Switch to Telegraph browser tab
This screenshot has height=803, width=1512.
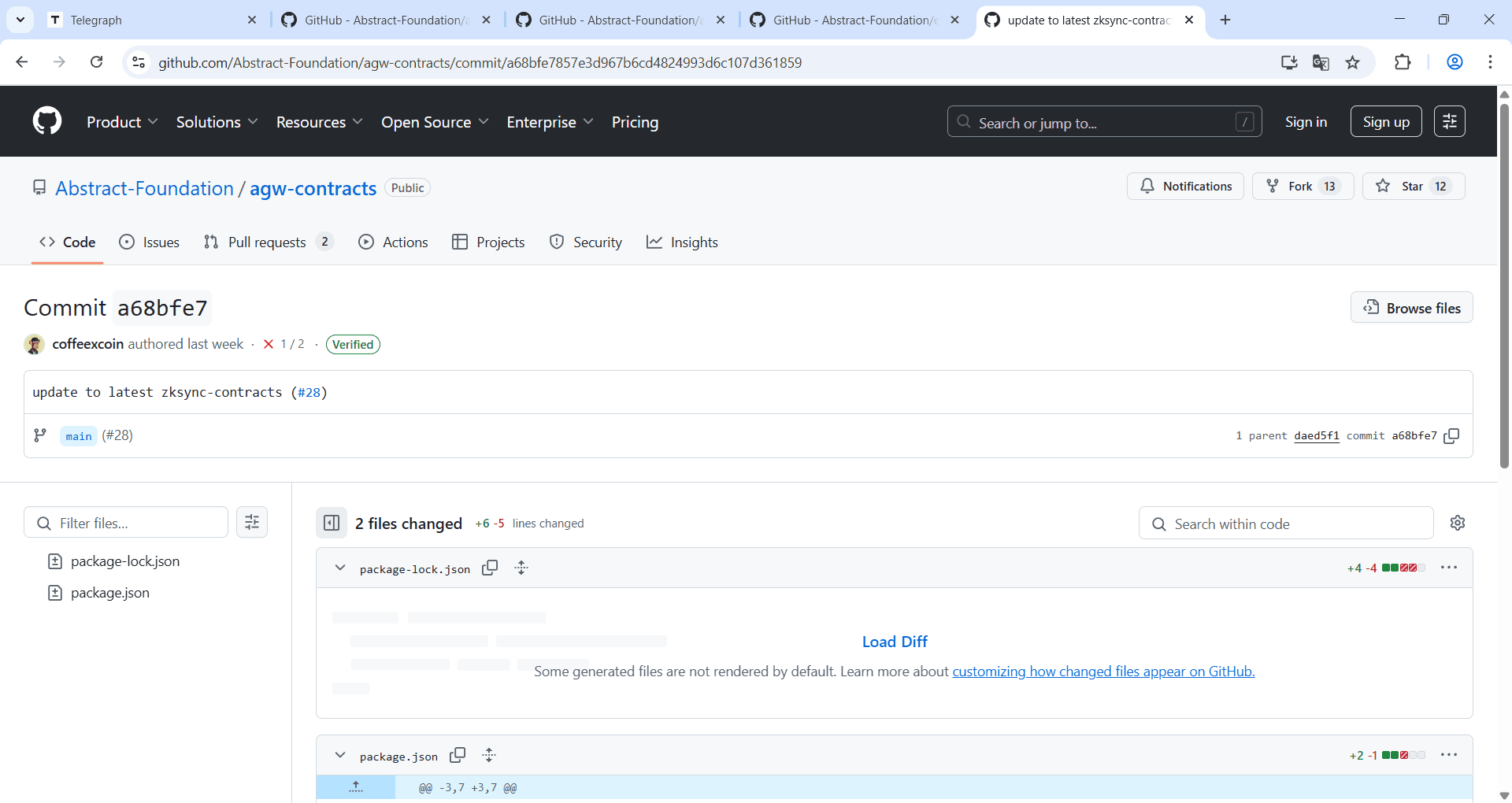pos(154,20)
